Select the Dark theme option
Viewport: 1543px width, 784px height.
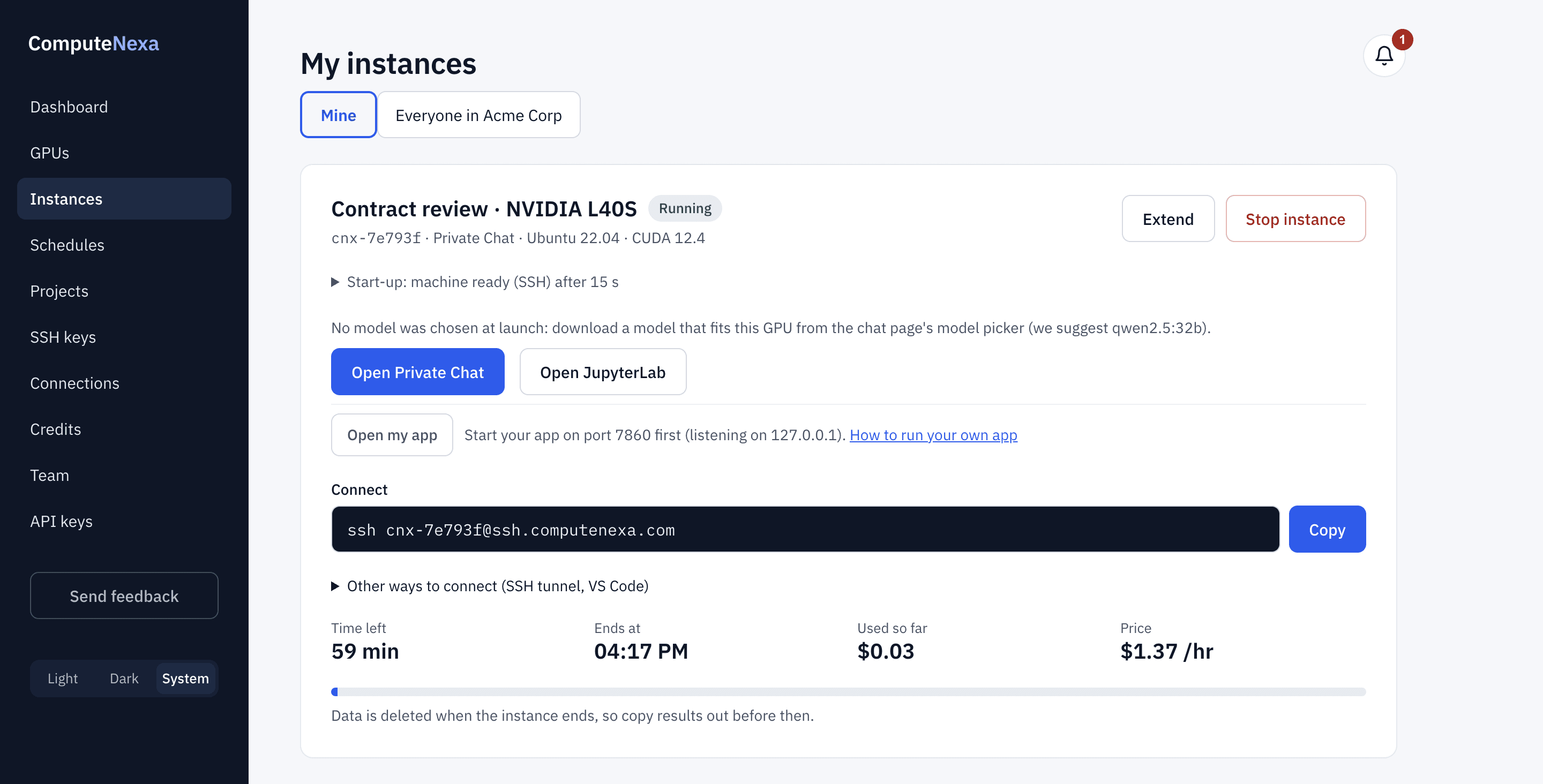coord(124,678)
